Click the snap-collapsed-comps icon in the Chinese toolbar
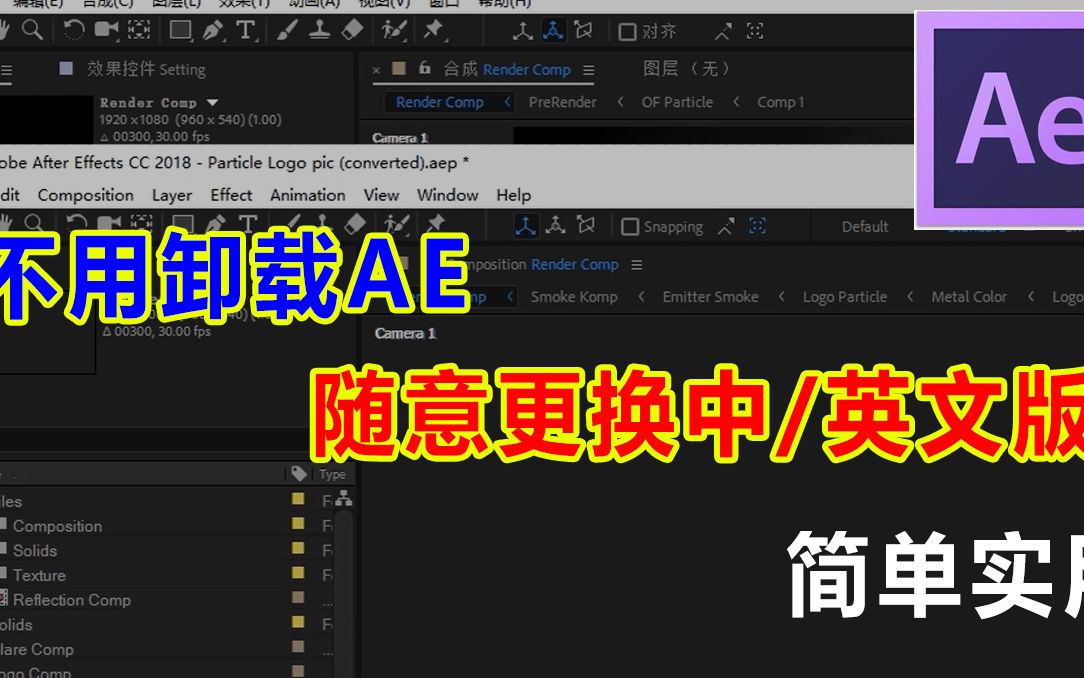Image resolution: width=1084 pixels, height=678 pixels. point(755,31)
